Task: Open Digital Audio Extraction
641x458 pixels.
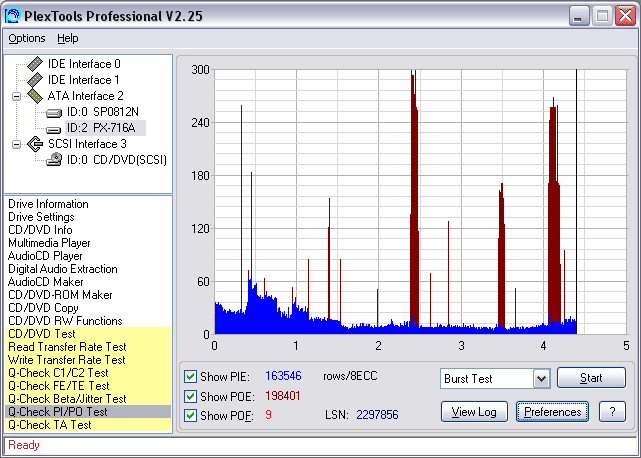Action: (63, 269)
